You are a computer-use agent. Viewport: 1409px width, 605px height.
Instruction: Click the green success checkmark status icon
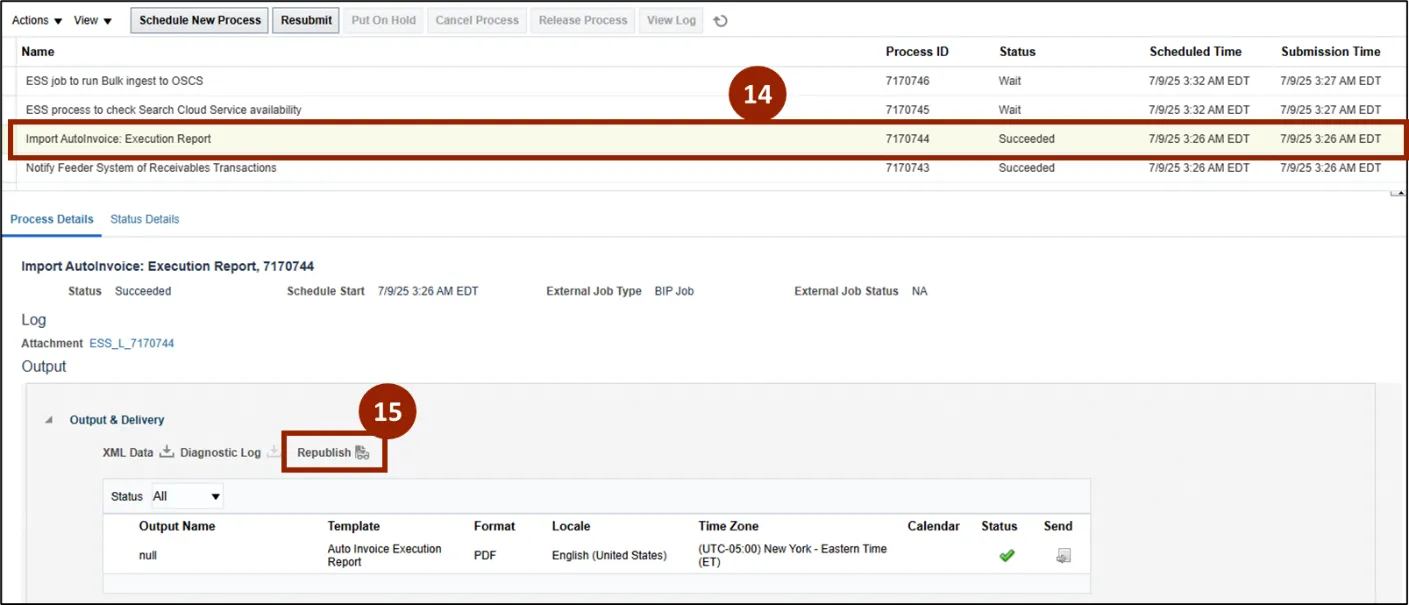(1007, 556)
